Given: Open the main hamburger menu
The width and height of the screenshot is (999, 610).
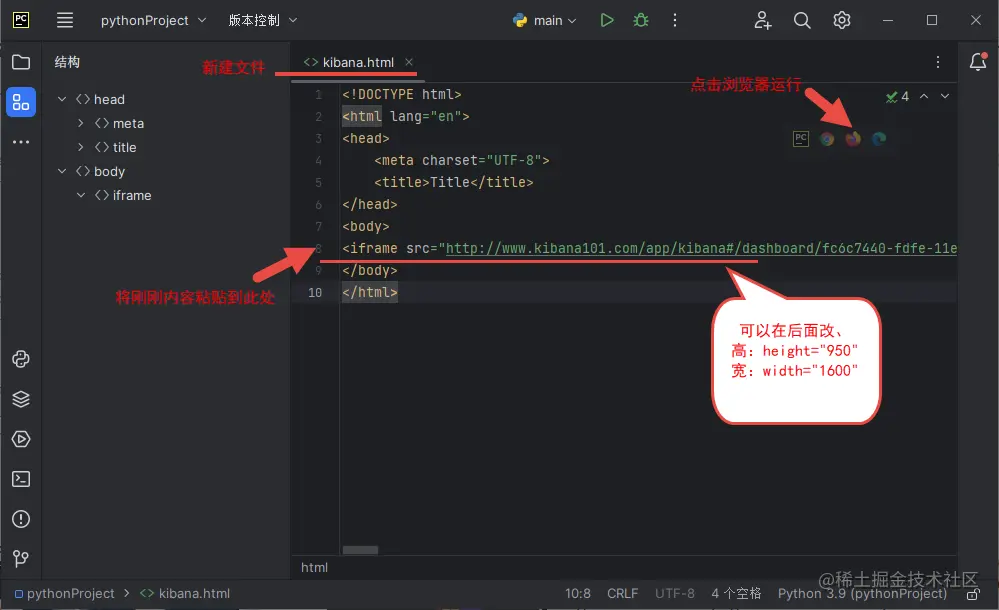Looking at the screenshot, I should pyautogui.click(x=65, y=20).
